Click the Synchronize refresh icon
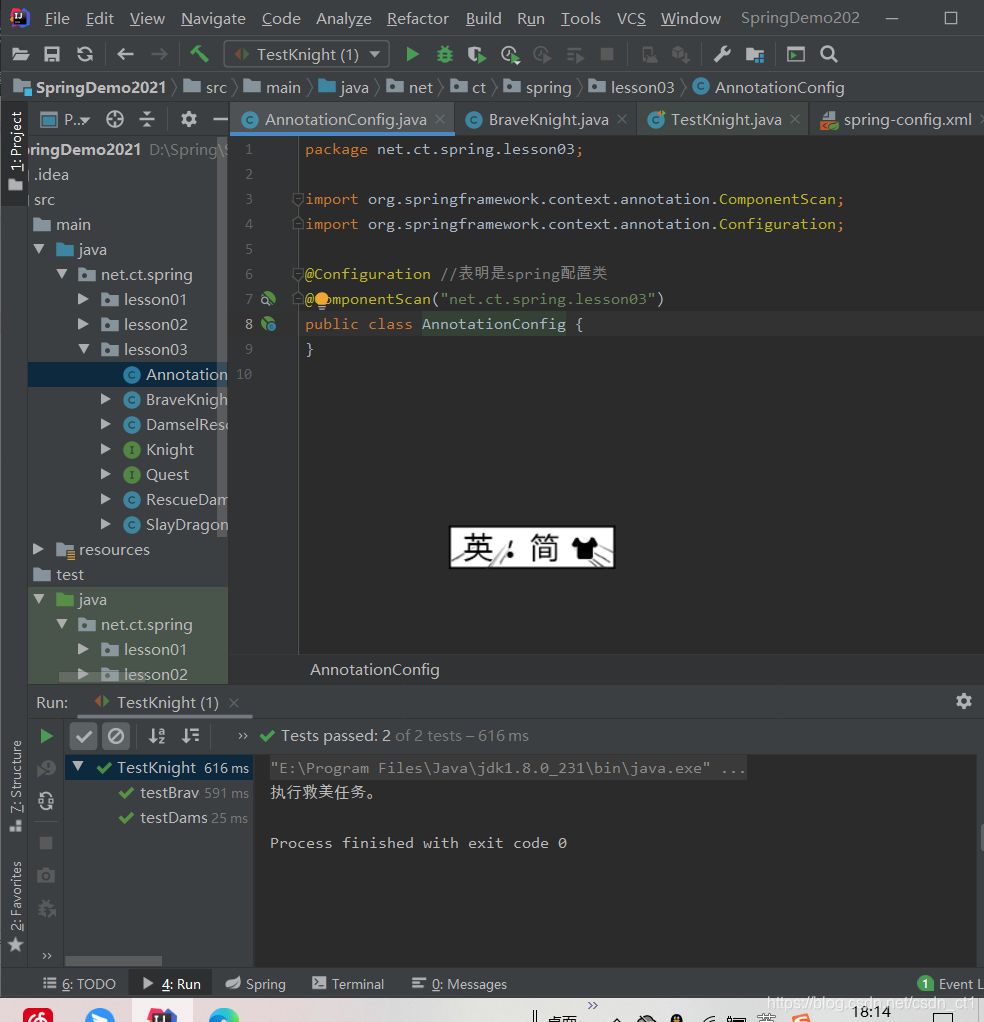Screen dimensions: 984x1022 point(85,54)
